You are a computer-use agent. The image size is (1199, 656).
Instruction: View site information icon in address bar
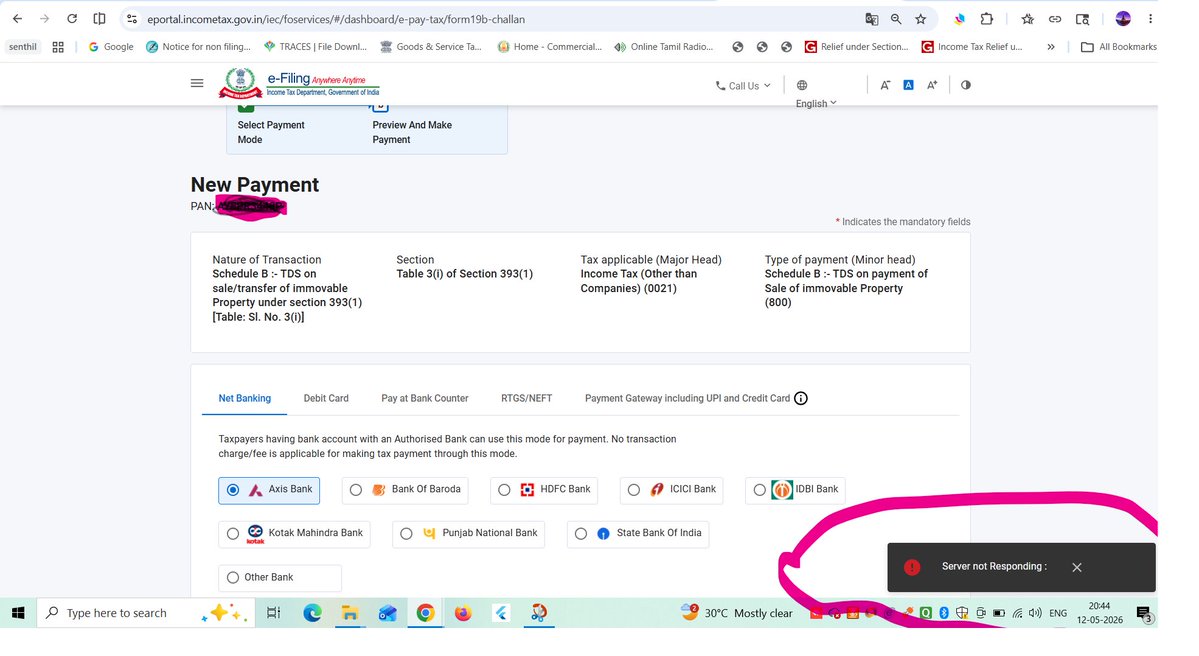tap(132, 19)
